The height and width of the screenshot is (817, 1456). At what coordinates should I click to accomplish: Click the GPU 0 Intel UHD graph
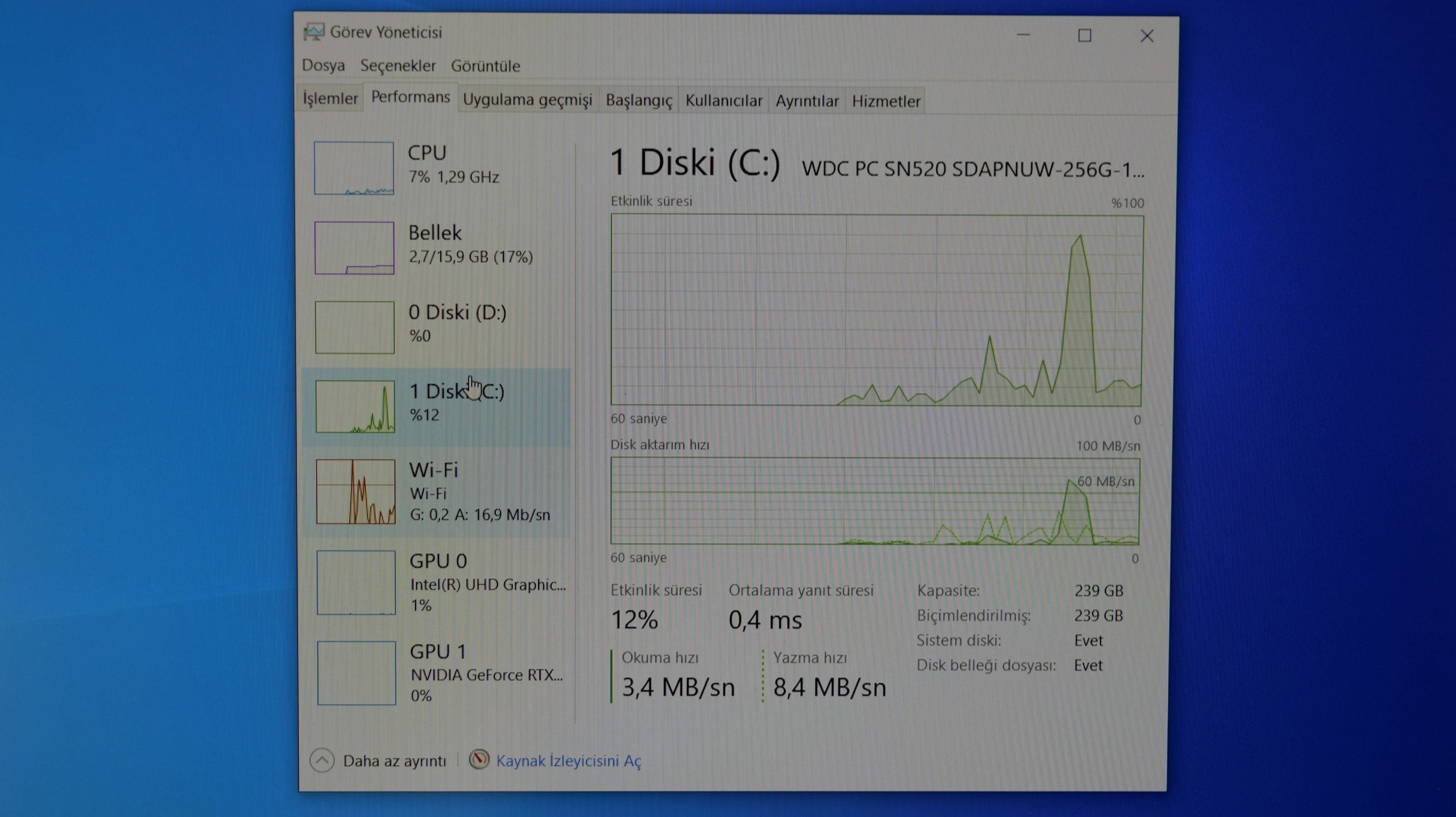click(356, 582)
